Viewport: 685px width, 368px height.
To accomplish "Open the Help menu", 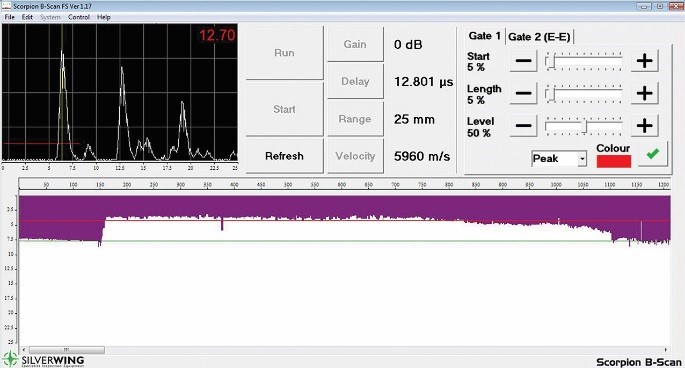I will point(104,17).
